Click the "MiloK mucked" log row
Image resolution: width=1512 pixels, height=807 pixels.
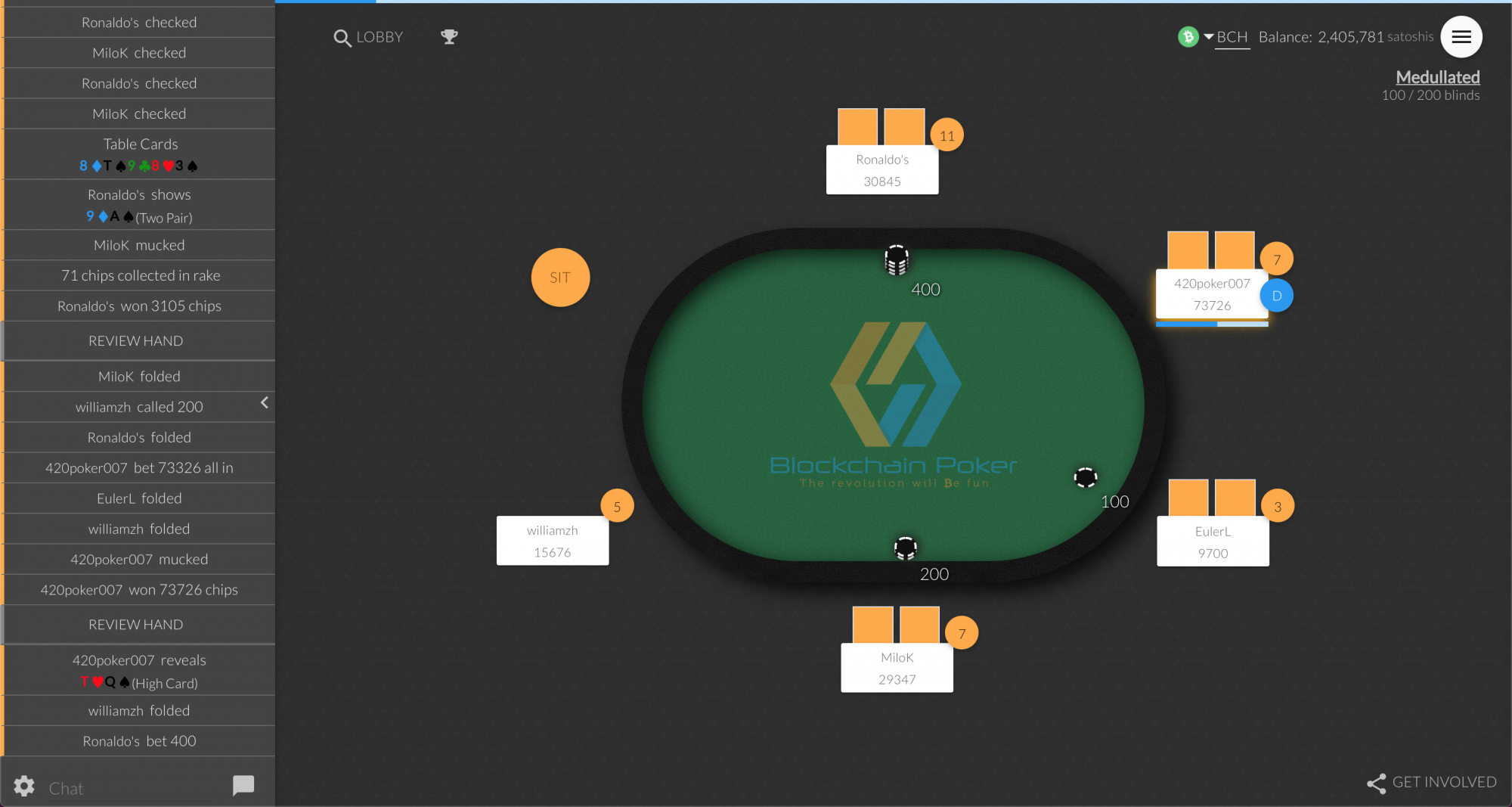coord(139,245)
